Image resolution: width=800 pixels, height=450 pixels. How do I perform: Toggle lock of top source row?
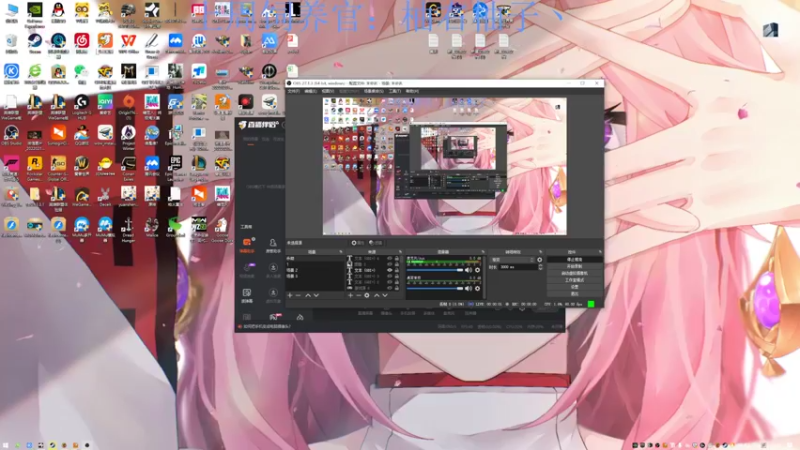click(x=397, y=259)
